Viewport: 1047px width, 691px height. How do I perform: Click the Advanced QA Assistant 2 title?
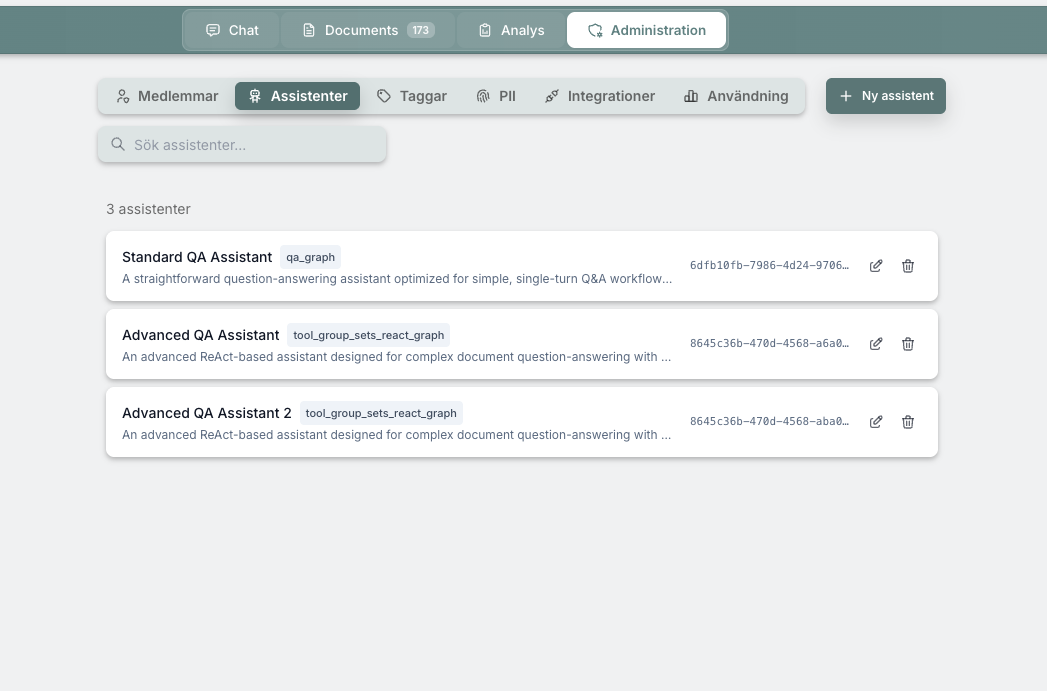(207, 413)
